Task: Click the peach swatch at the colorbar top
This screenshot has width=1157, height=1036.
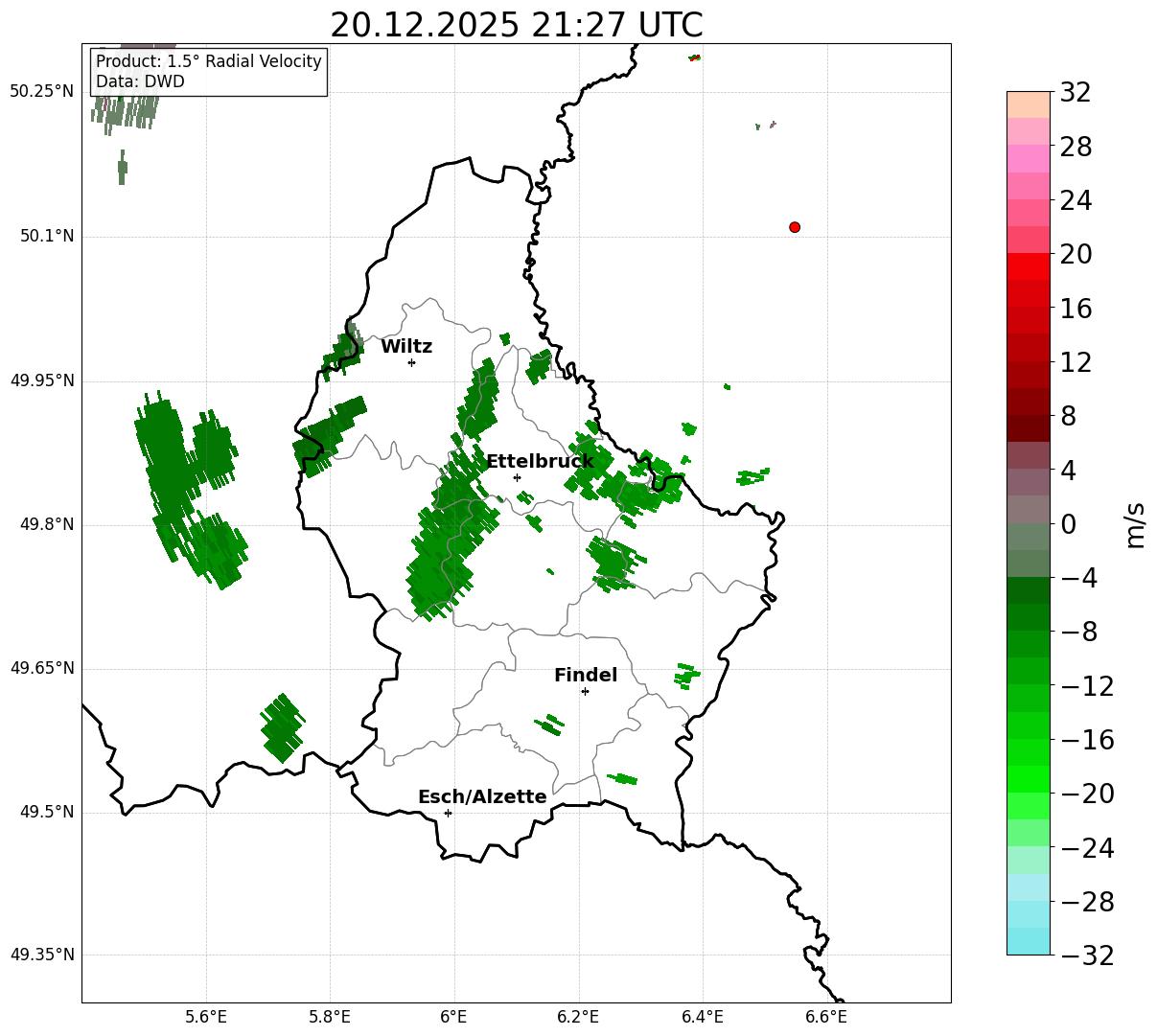Action: point(1029,104)
